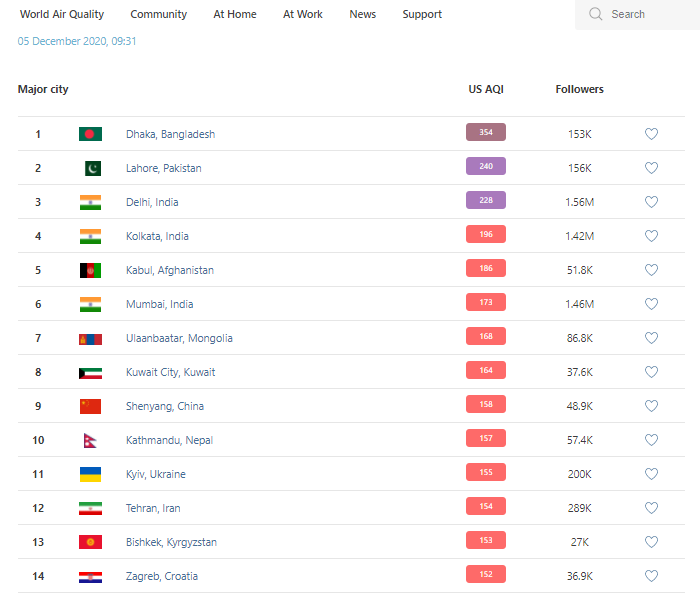Click the Afghanistan flag beside Kabul
The width and height of the screenshot is (700, 594).
click(90, 270)
